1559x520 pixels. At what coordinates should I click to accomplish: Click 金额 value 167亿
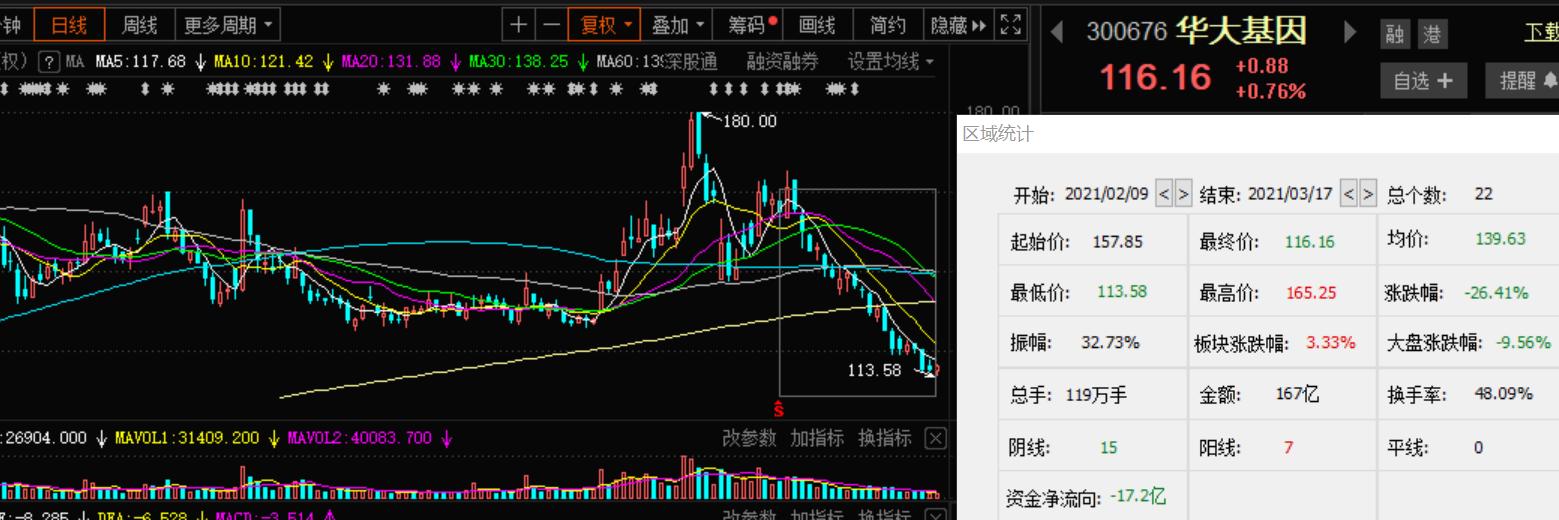click(x=1297, y=394)
